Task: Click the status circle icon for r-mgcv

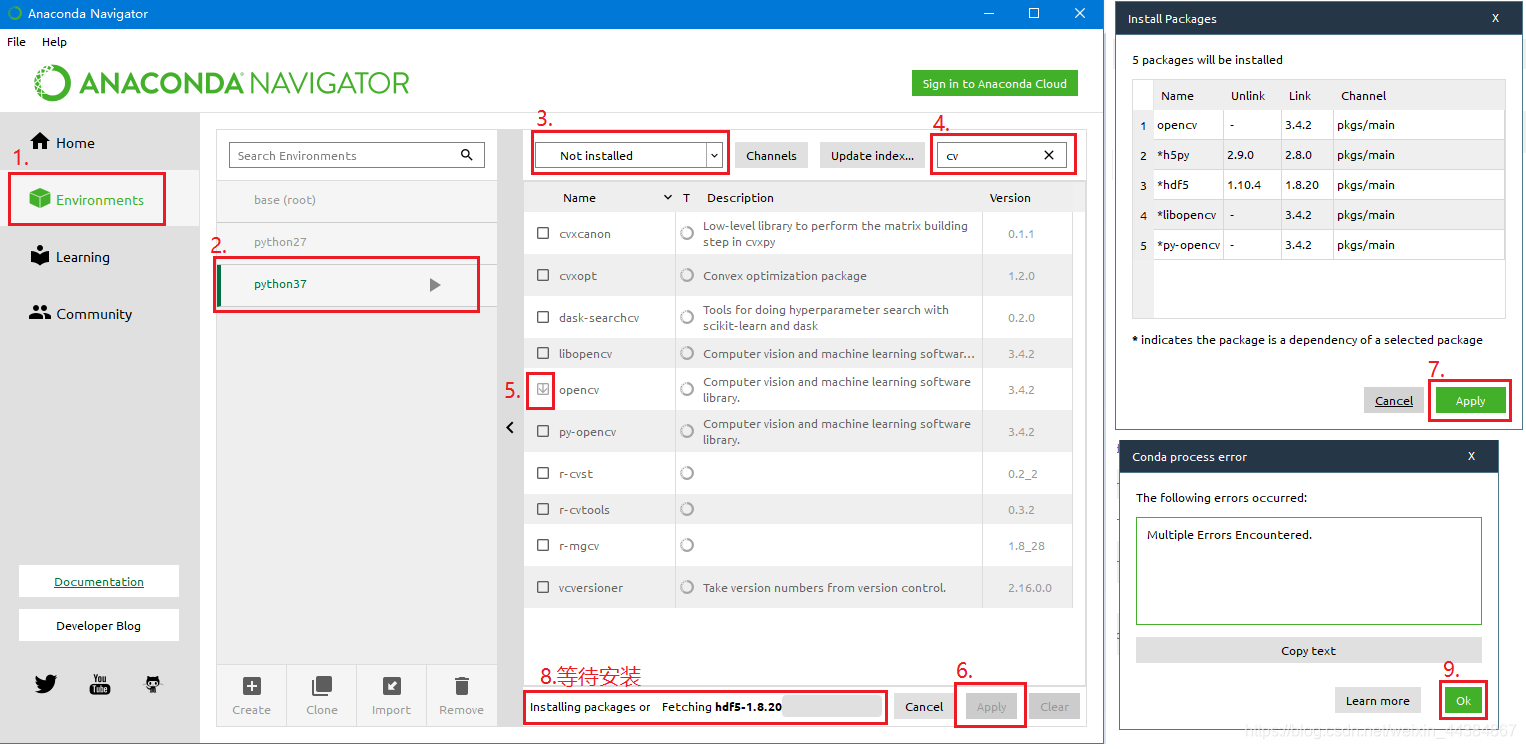Action: 687,545
